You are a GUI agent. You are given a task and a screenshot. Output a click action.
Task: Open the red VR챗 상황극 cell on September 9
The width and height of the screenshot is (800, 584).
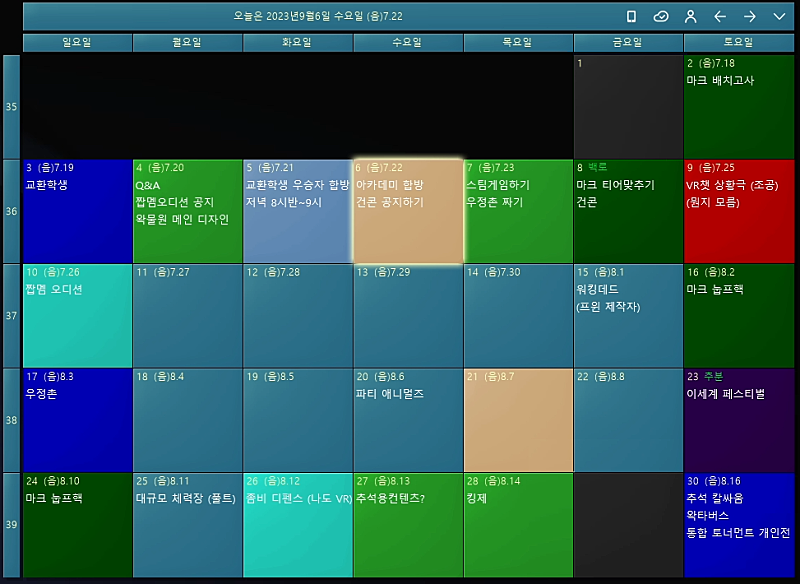[739, 211]
